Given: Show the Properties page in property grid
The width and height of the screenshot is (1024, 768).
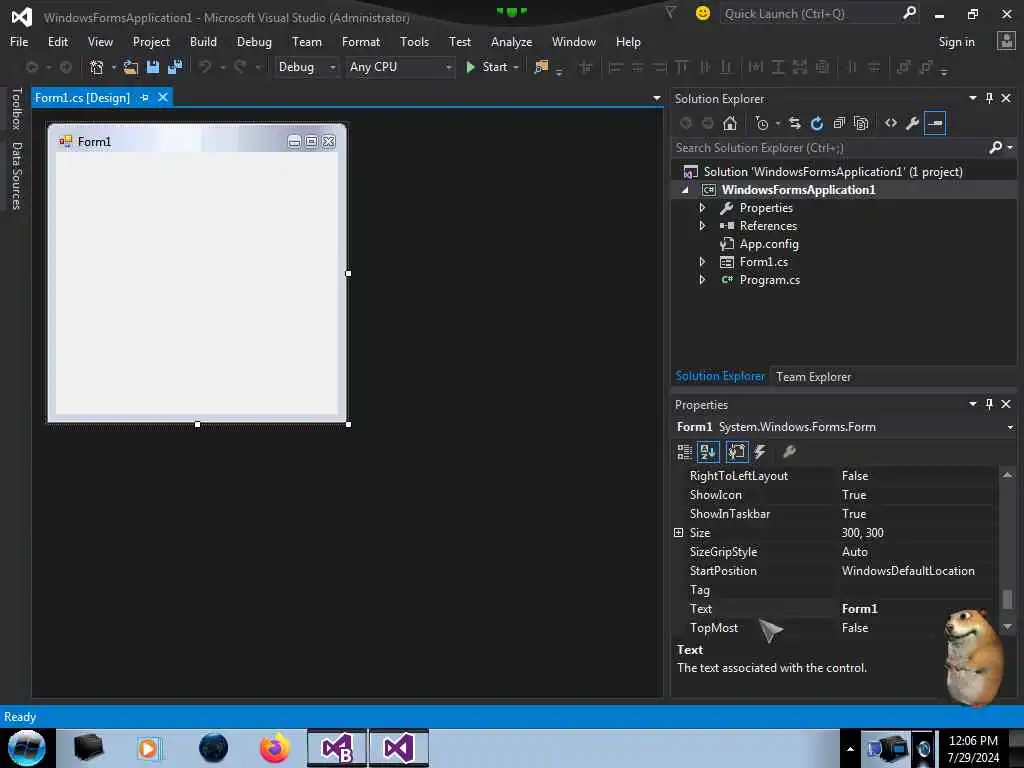Looking at the screenshot, I should (737, 451).
